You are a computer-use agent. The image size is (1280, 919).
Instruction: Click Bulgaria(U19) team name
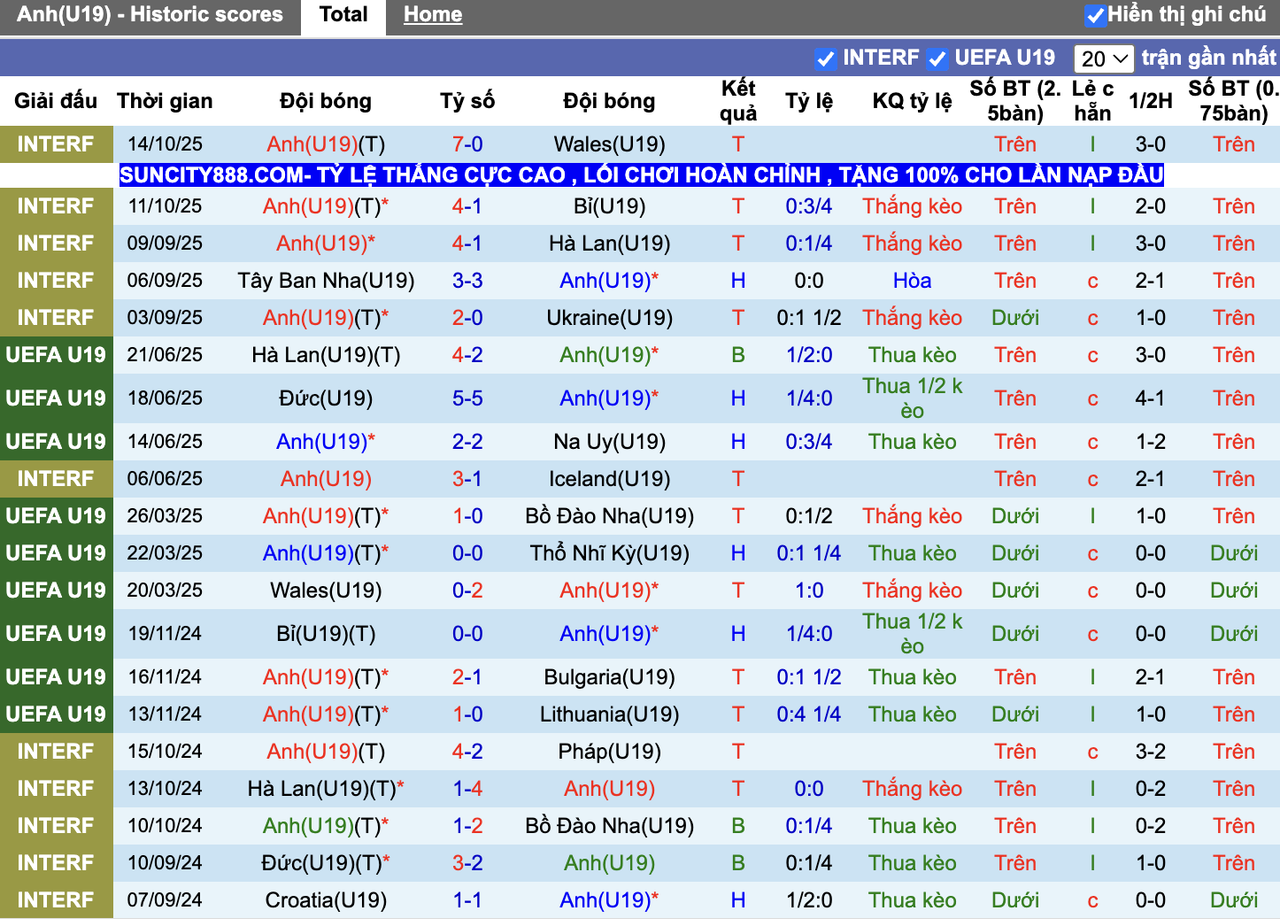pos(609,678)
